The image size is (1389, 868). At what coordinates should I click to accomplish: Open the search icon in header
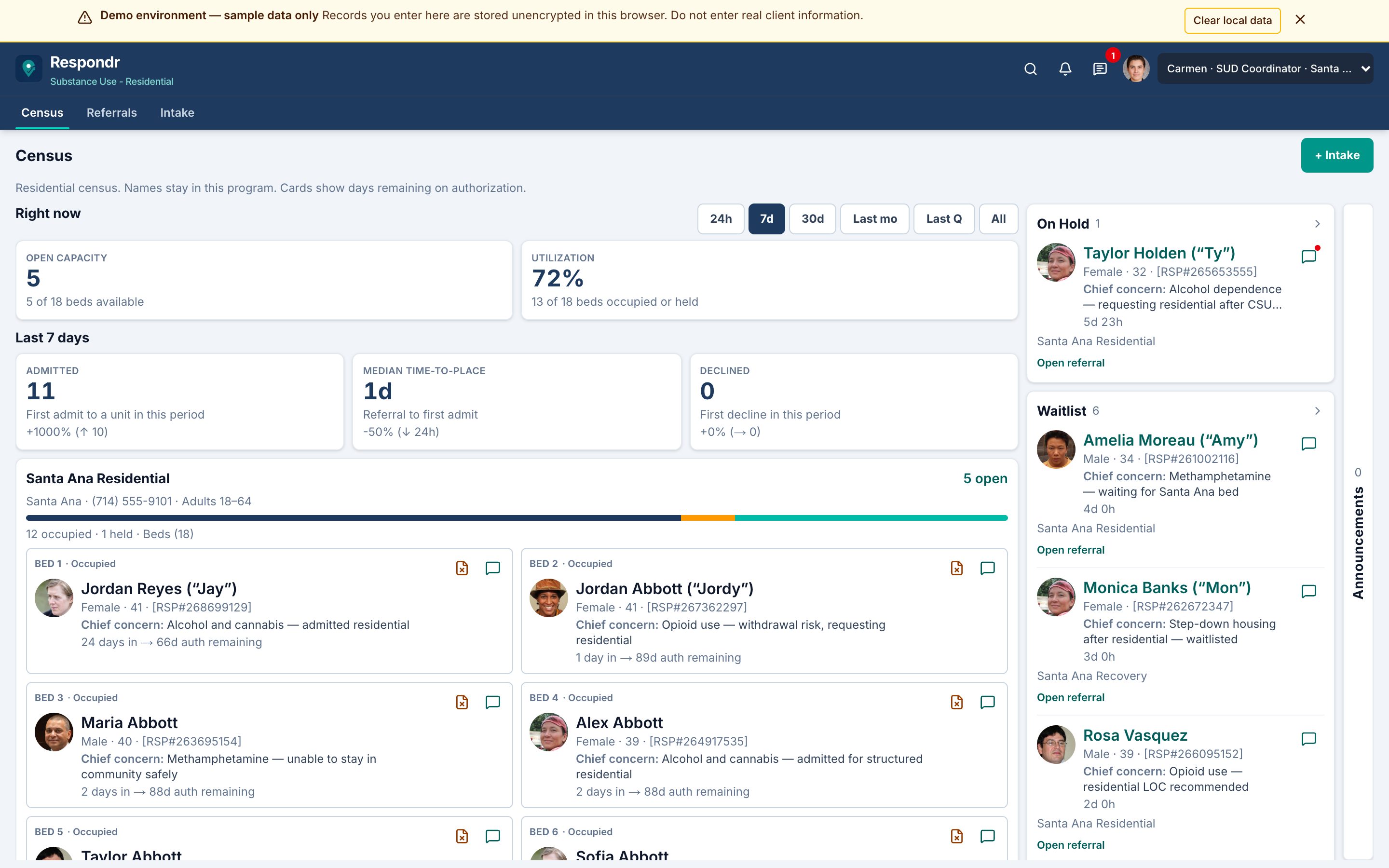point(1030,69)
